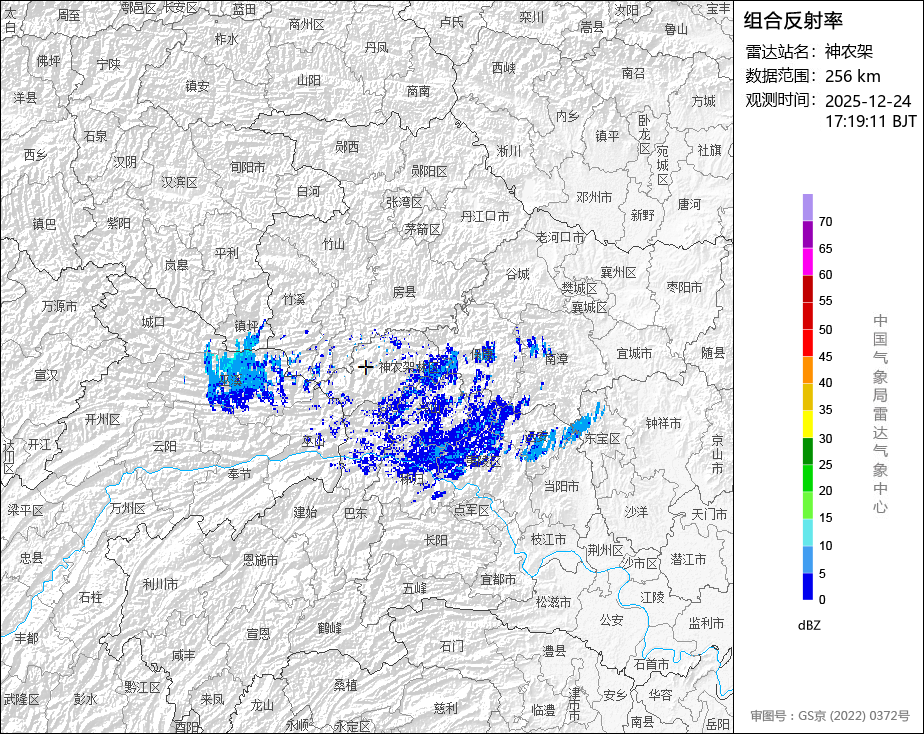Click the '万州区' map label
924x734 pixels.
pos(127,508)
